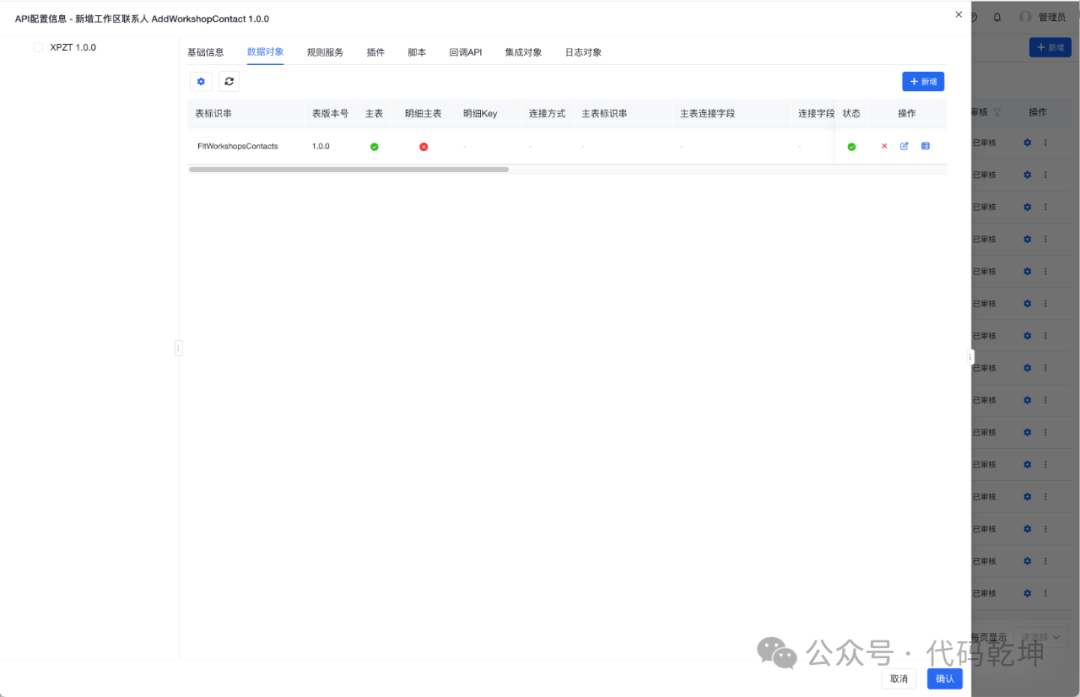Click 连接方式 column header
Screen dimensions: 1080x697
547,114
